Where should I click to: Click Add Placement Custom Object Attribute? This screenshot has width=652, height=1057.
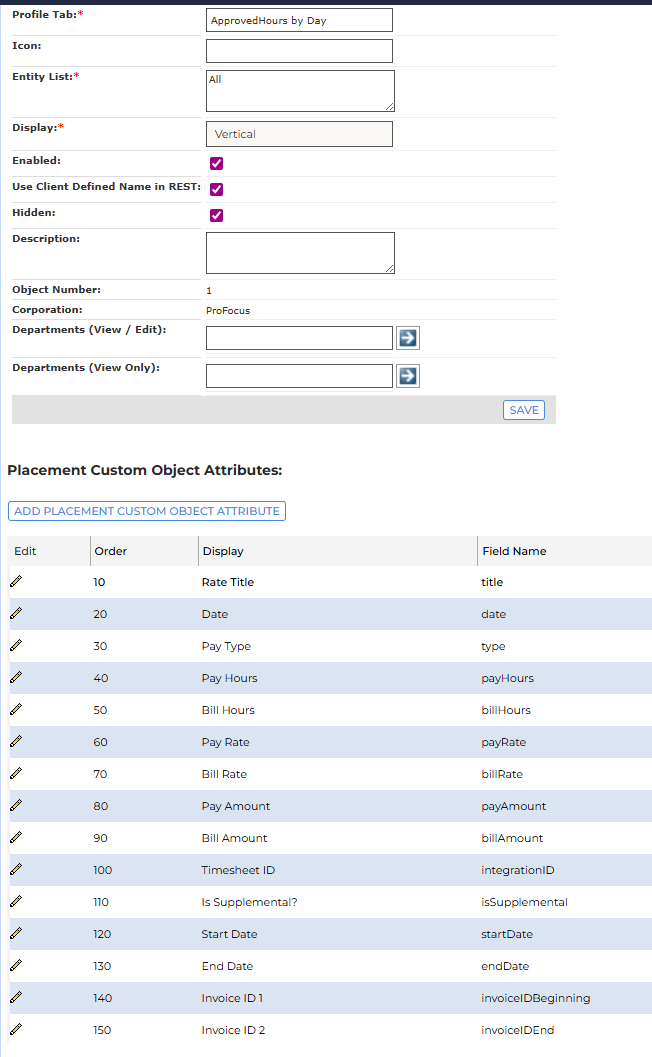tap(147, 511)
